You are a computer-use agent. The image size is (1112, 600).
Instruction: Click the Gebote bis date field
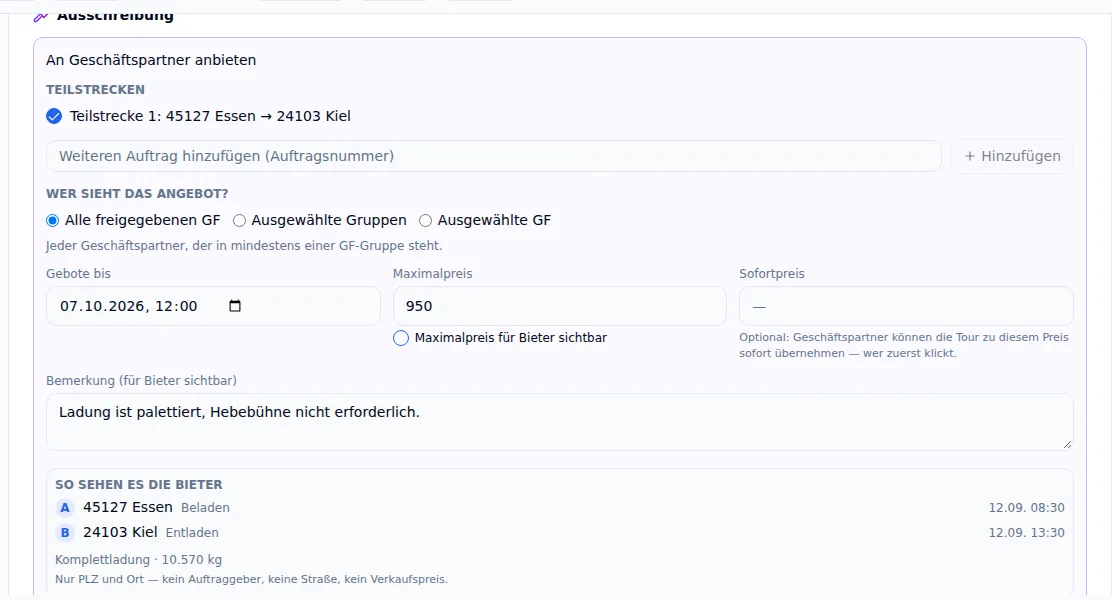[213, 306]
